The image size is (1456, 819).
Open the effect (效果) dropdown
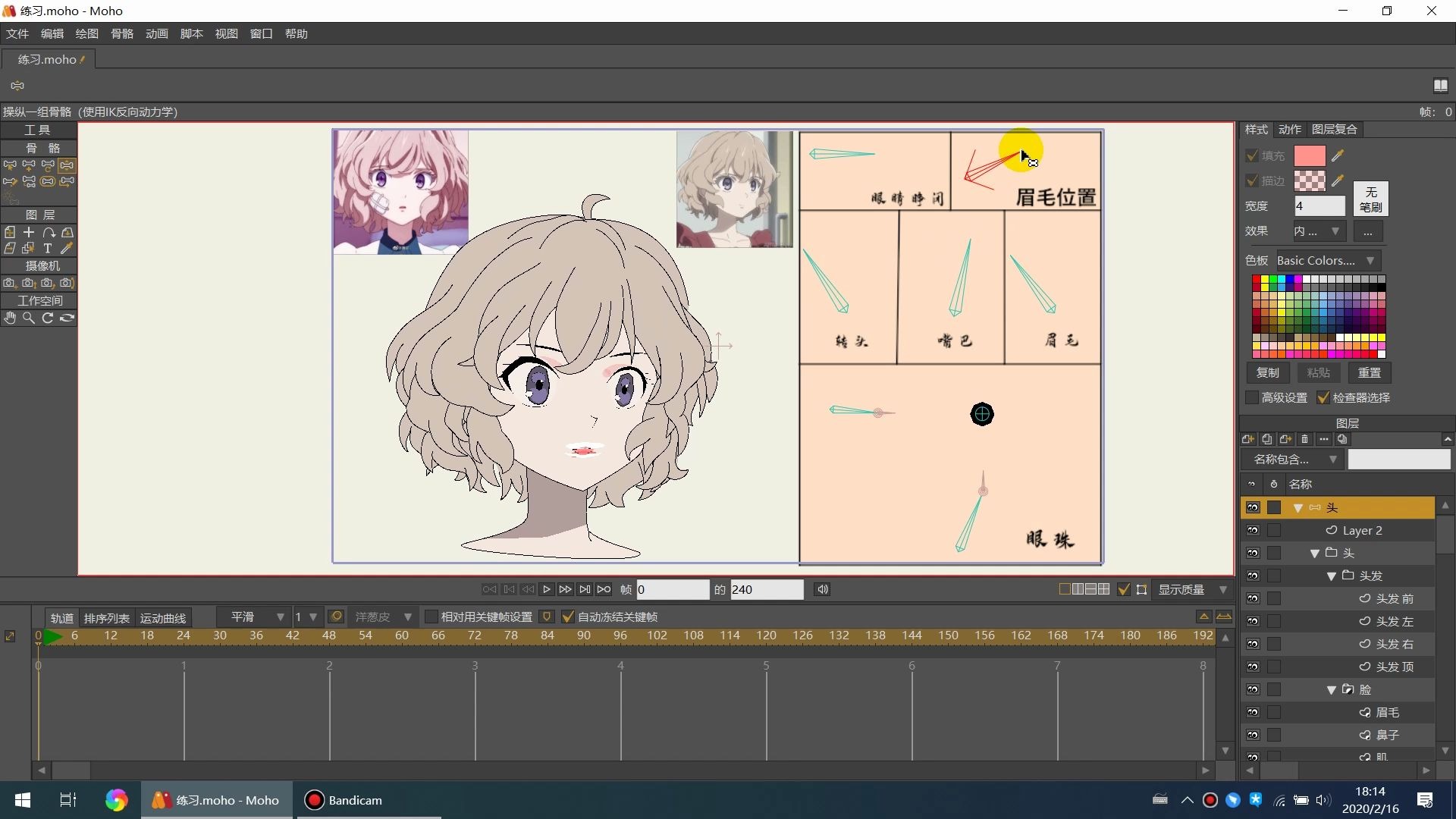[1318, 231]
